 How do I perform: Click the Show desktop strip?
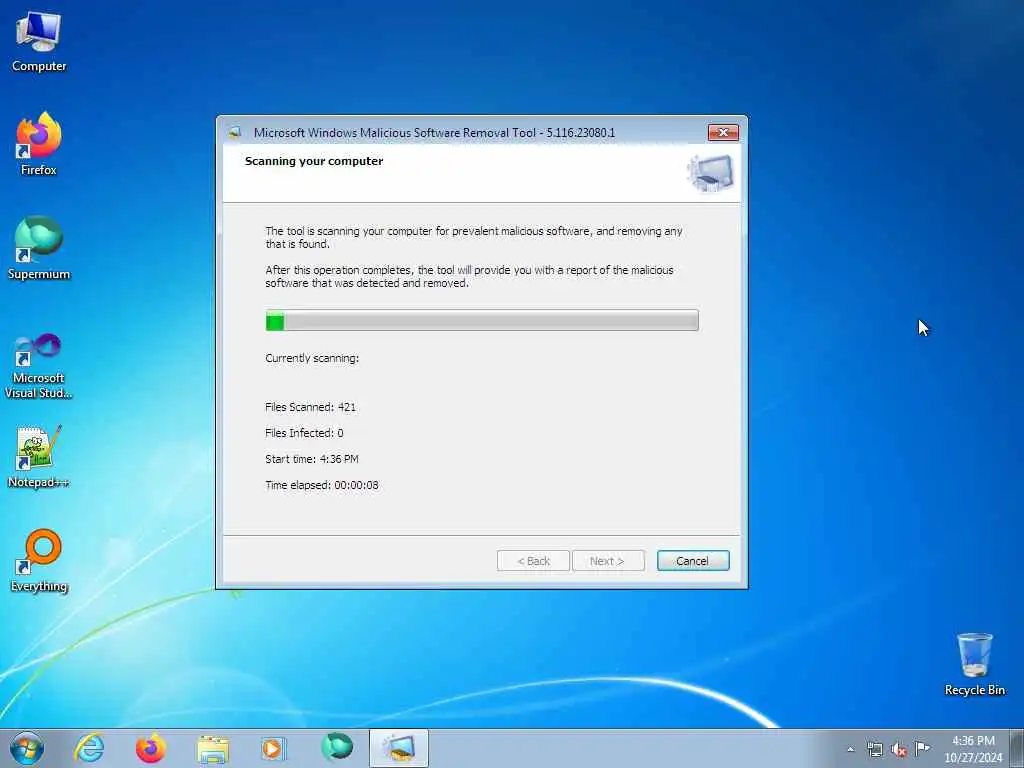(1017, 749)
